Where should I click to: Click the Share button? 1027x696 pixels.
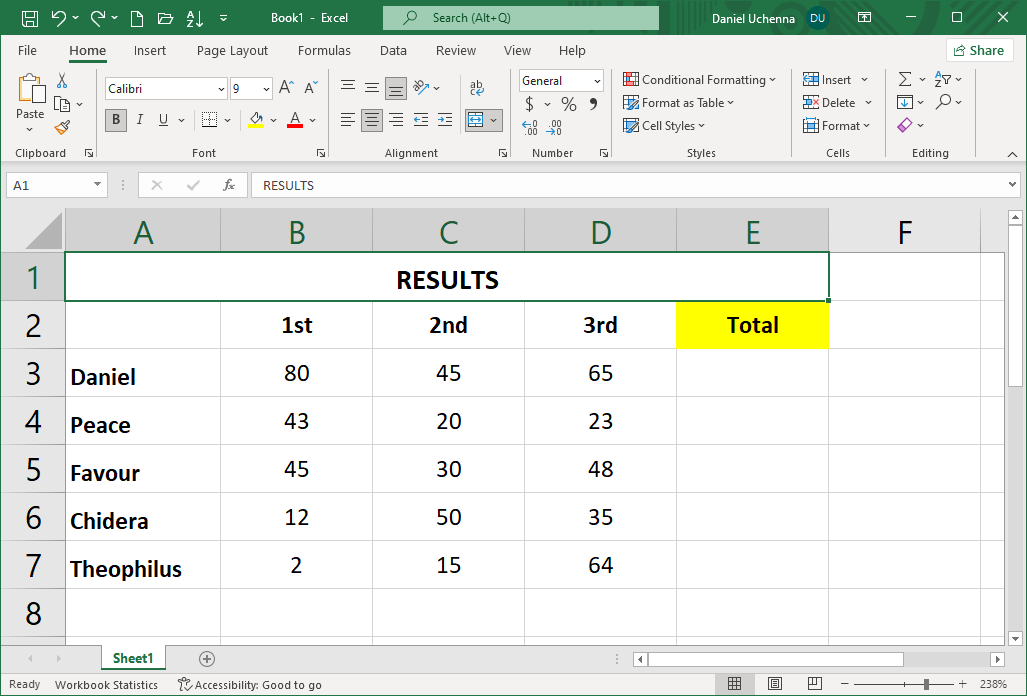979,49
